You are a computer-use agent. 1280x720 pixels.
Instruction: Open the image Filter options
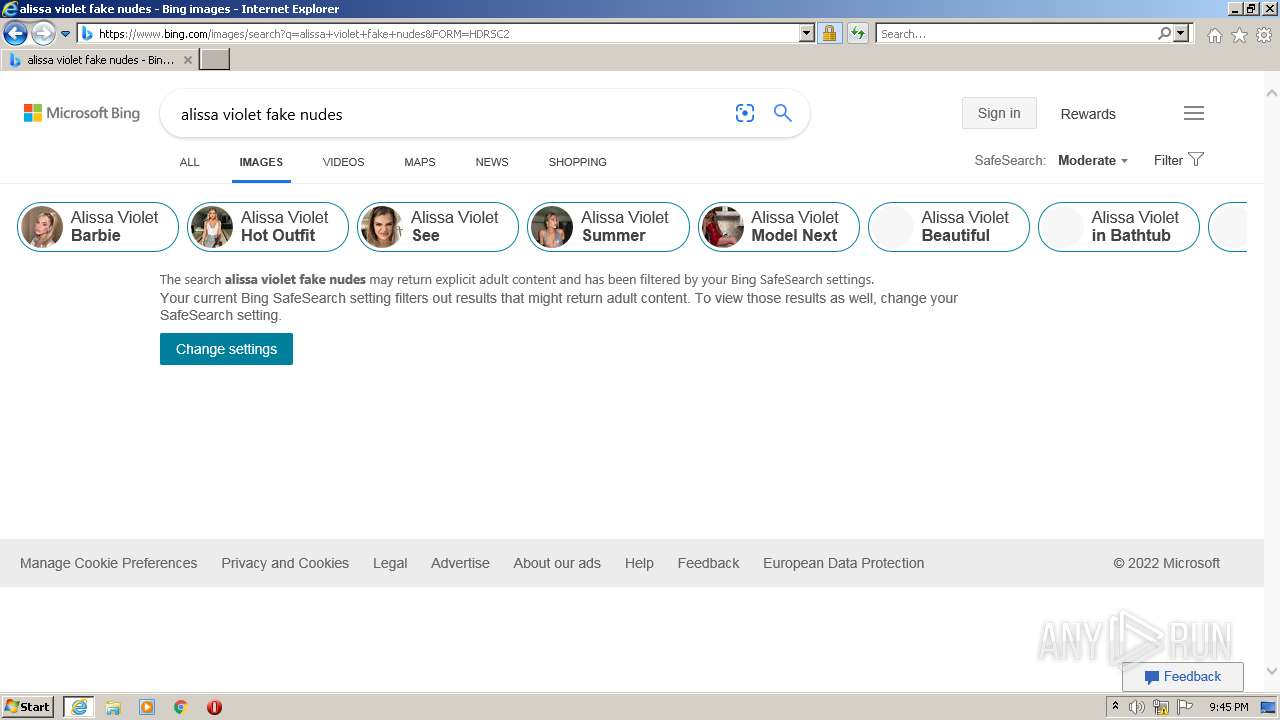point(1178,160)
